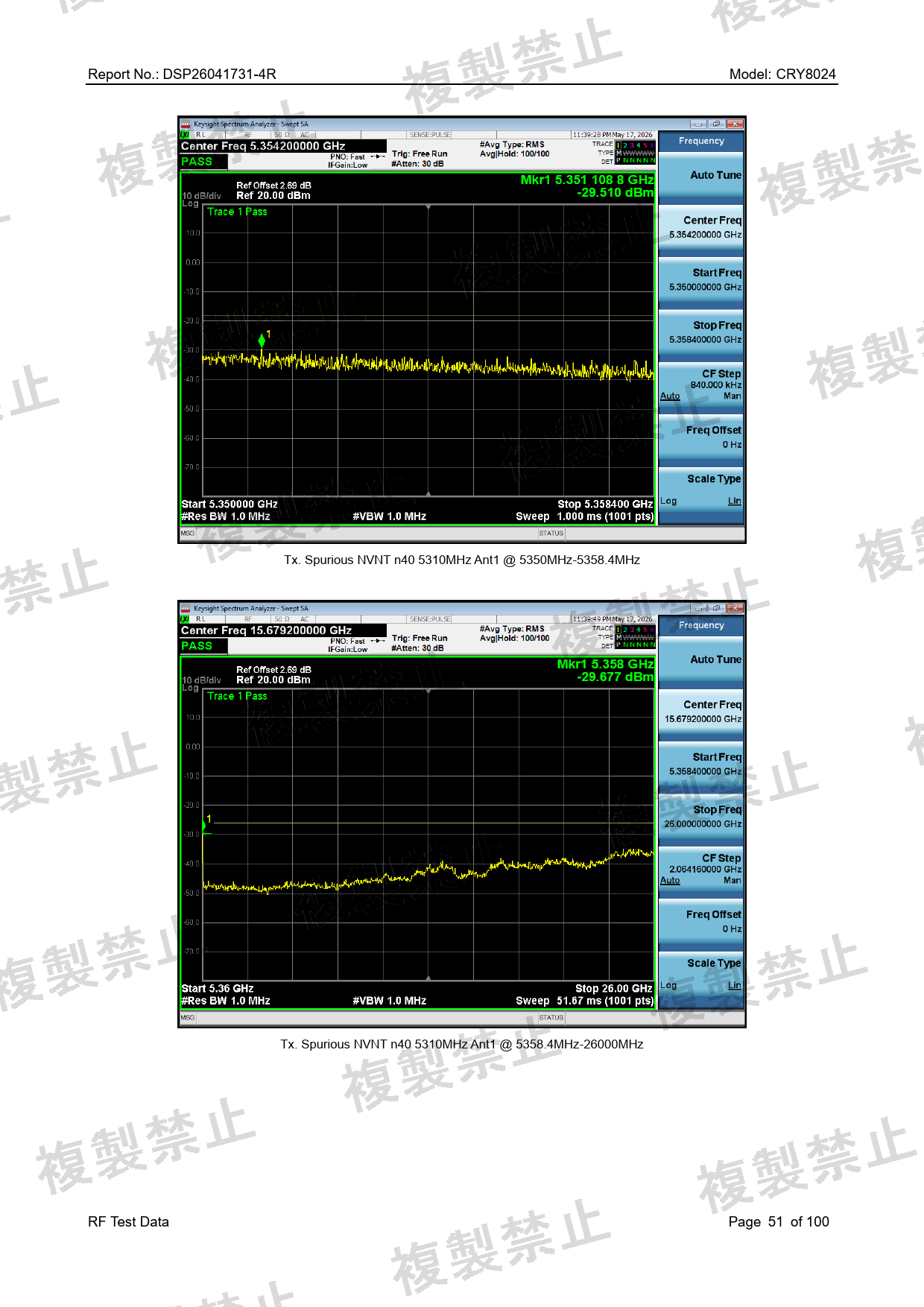This screenshot has width=924, height=1307.
Task: Choose Lin scale in the Stop 26.00 GHz analyzer
Action: tap(735, 986)
